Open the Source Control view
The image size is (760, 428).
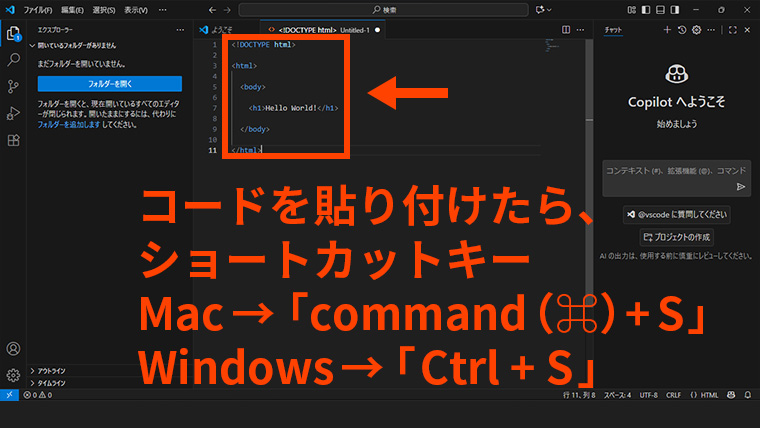13,86
